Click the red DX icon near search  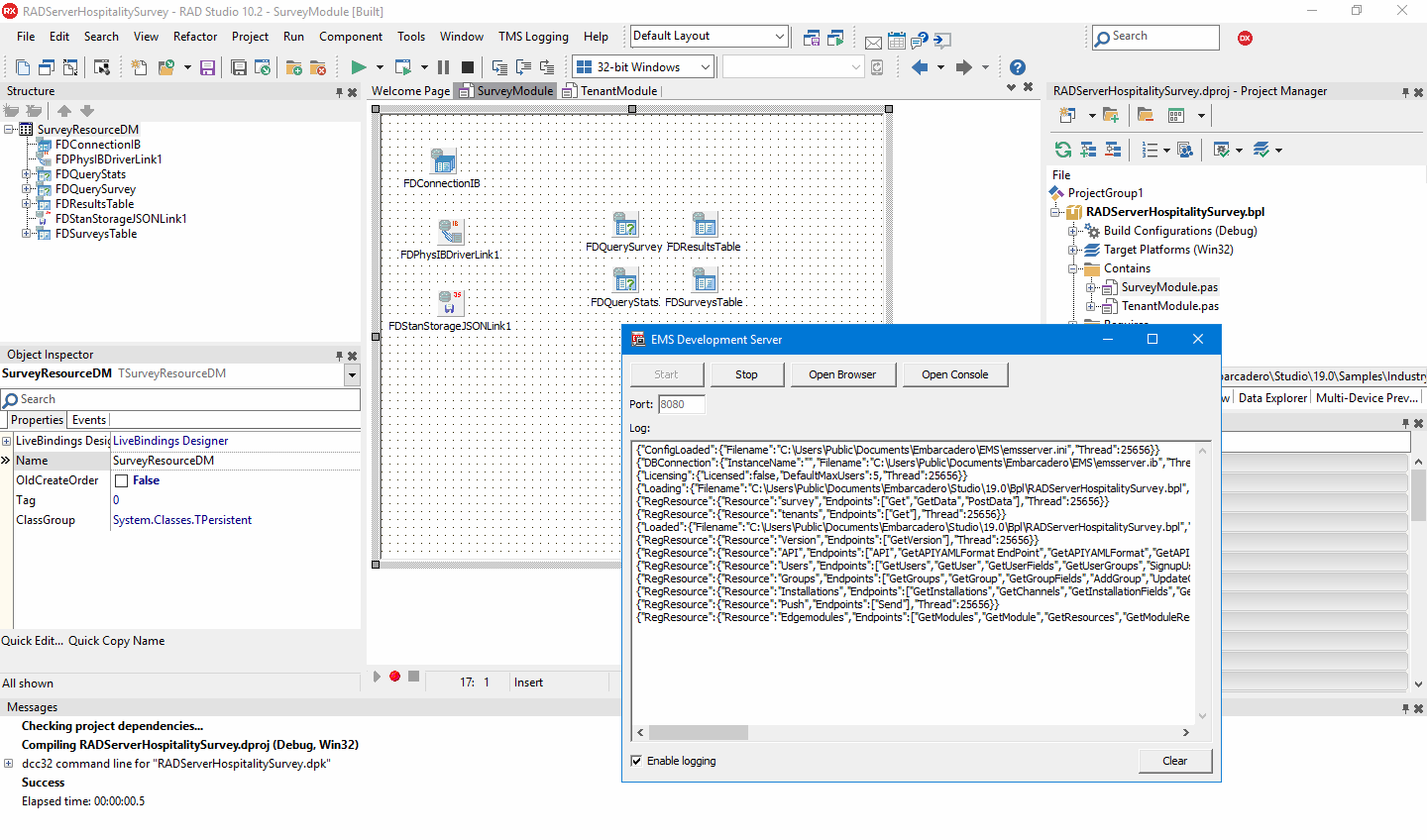(x=1246, y=38)
